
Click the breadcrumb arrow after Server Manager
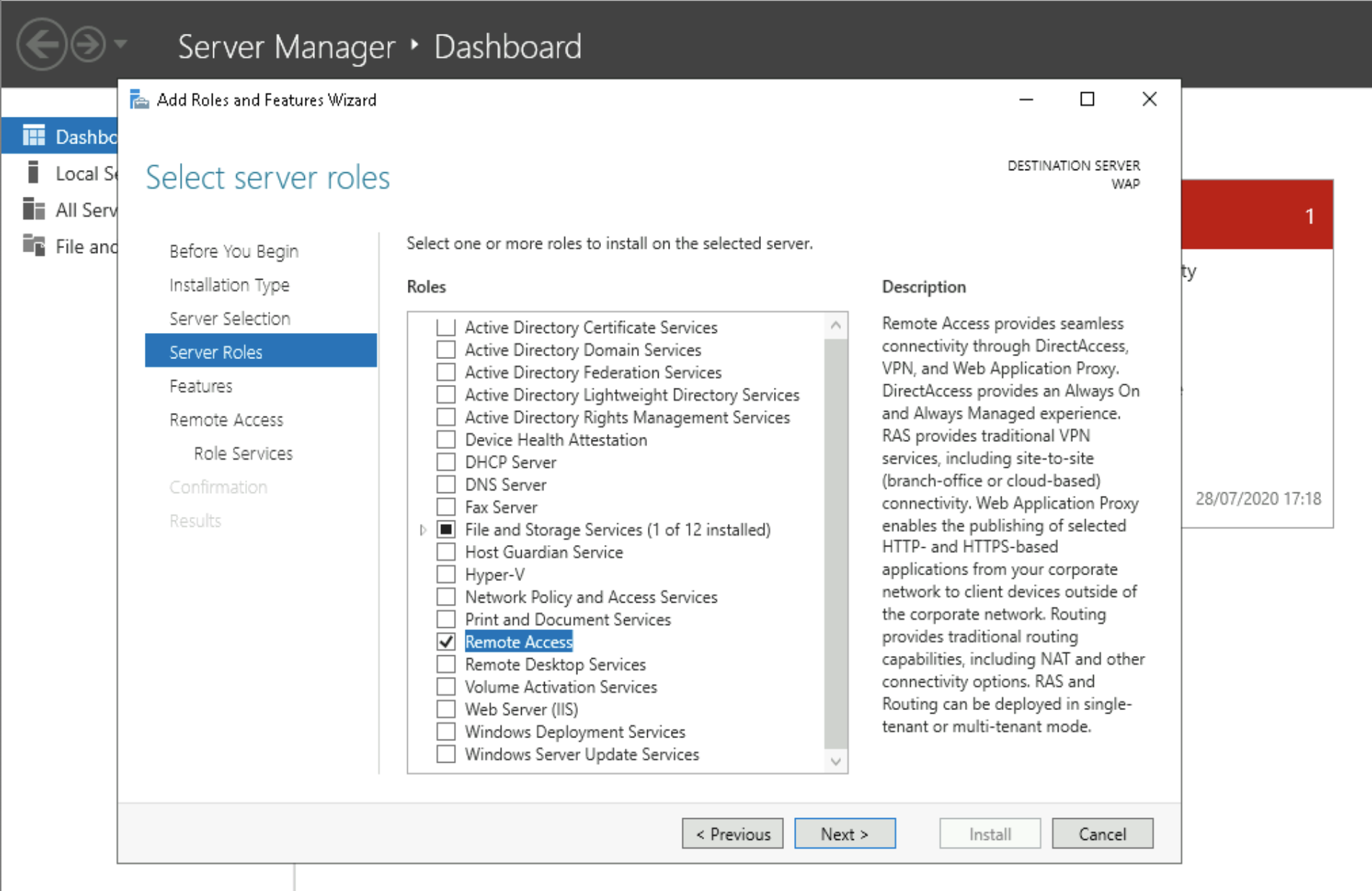414,45
